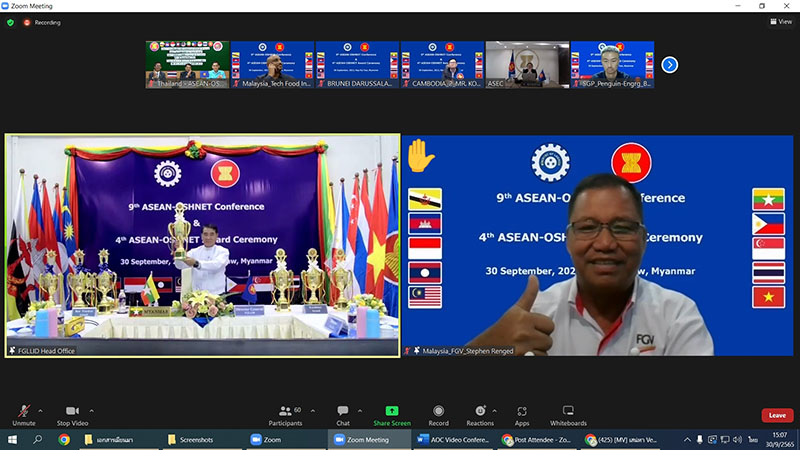
Task: Select the BRUNEI DARUSSALAM participant thumbnail
Action: [357, 65]
